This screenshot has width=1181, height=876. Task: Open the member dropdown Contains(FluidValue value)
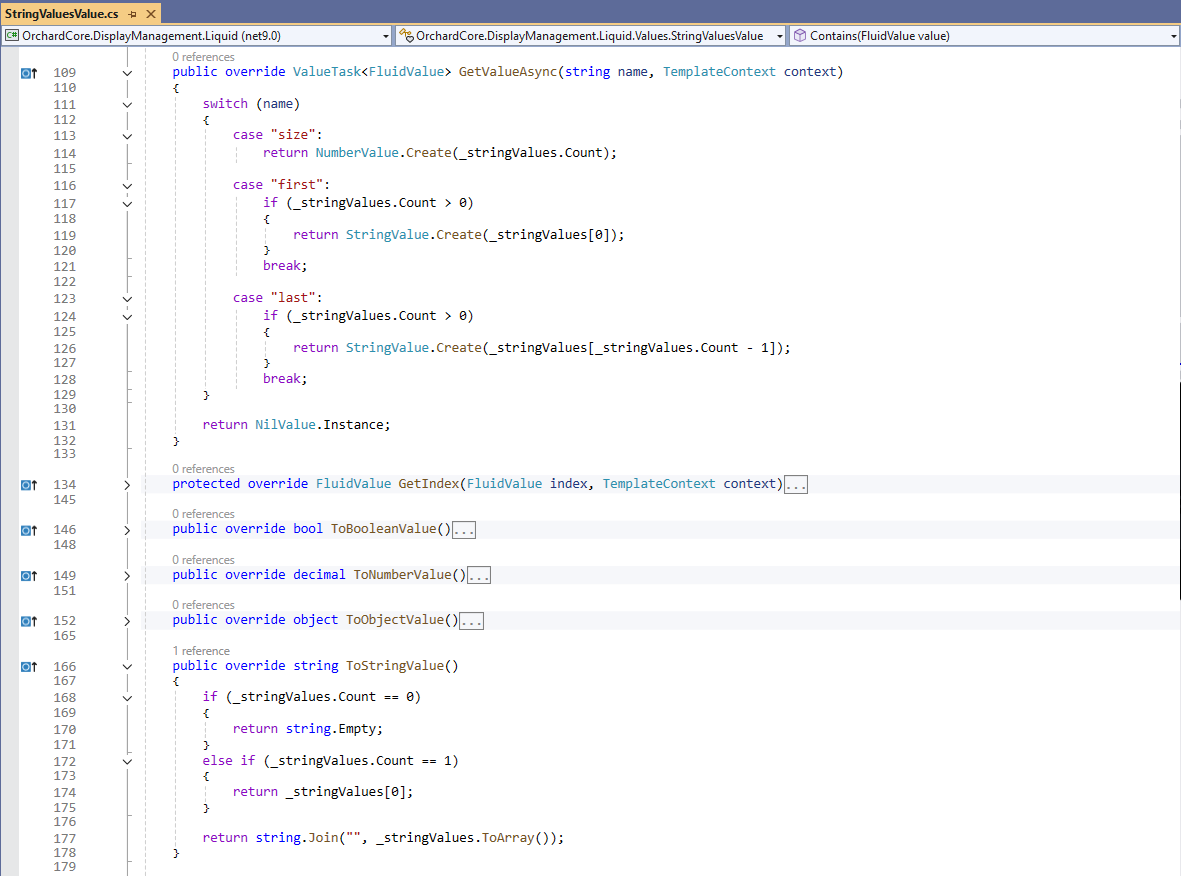coord(984,35)
